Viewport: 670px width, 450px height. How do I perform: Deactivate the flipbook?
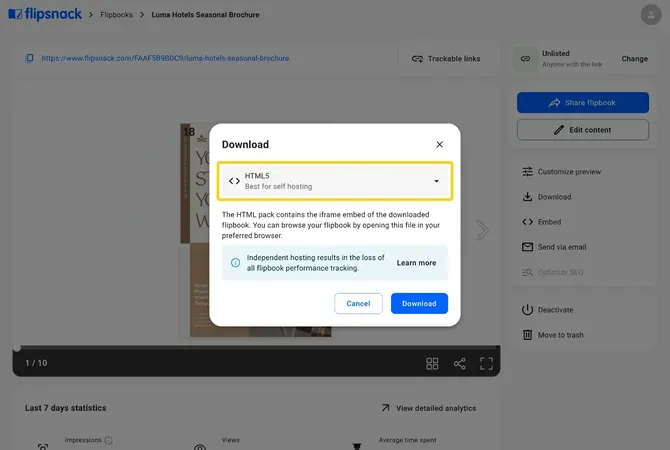547,310
